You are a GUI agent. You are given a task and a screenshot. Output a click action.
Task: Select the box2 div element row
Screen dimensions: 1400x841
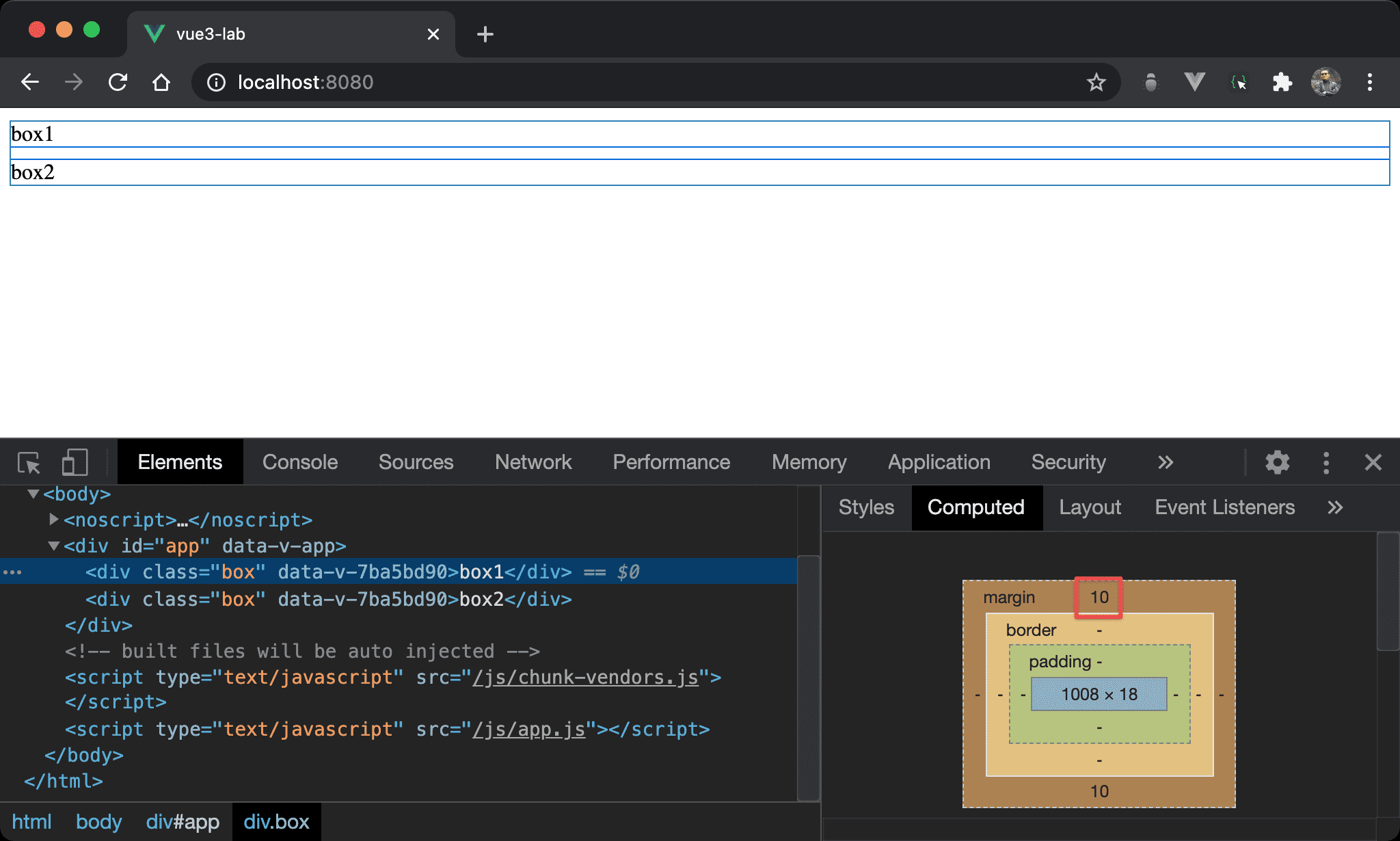tap(328, 600)
